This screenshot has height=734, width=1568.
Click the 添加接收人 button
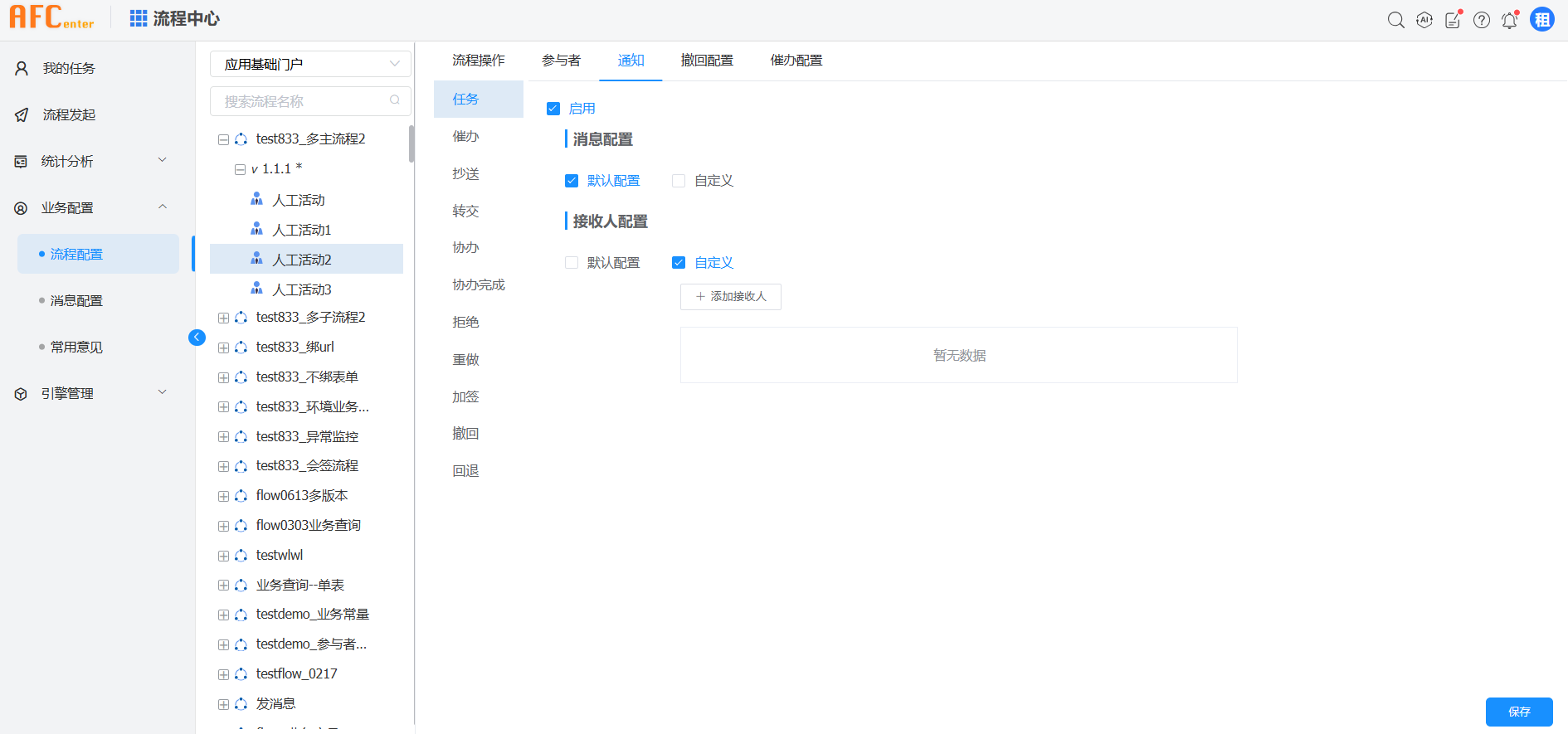(x=730, y=297)
